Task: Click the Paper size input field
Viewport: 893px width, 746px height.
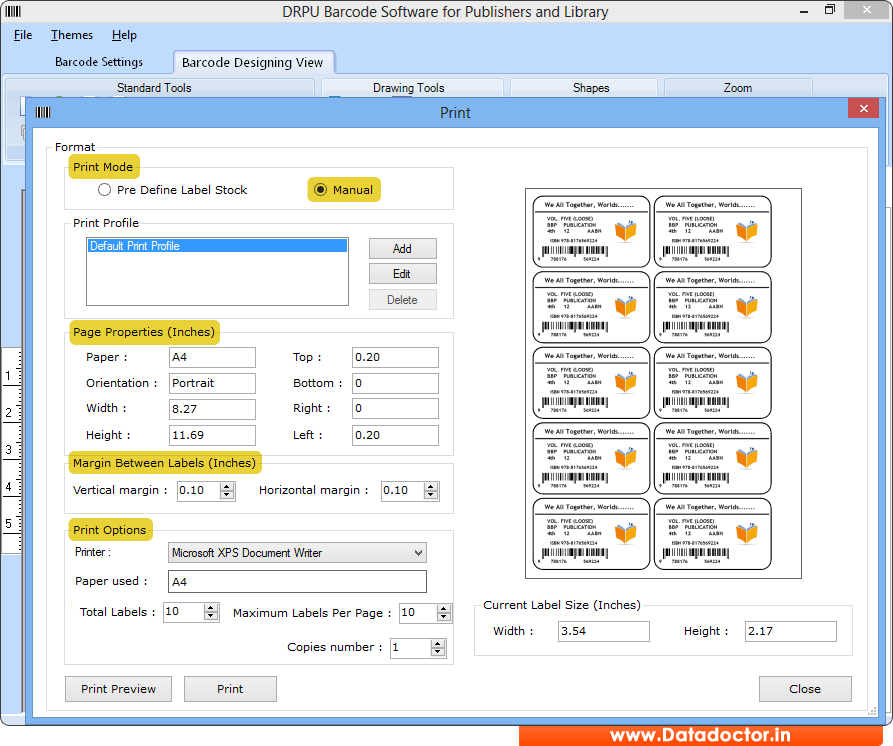Action: [x=212, y=358]
